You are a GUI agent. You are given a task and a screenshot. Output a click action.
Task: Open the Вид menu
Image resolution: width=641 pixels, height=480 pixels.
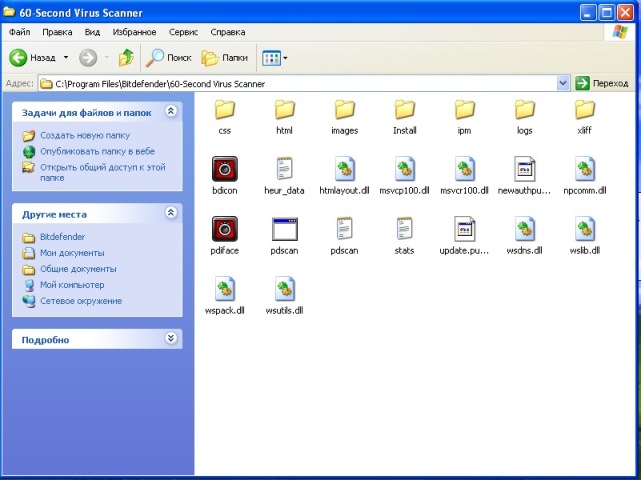(x=92, y=32)
